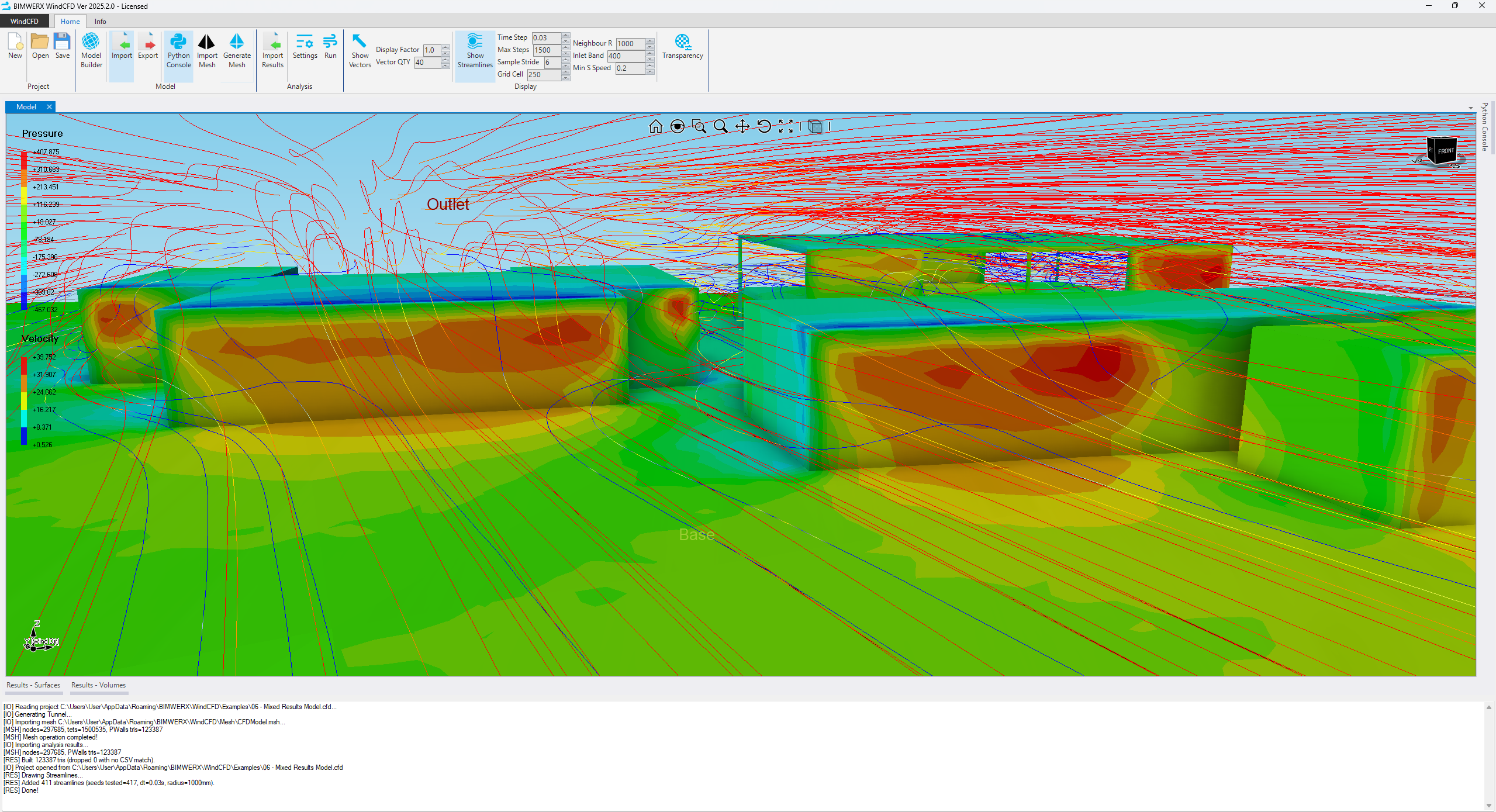Screen dimensions: 1496x812
Task: Select the pan tool in the viewport
Action: pos(742,126)
